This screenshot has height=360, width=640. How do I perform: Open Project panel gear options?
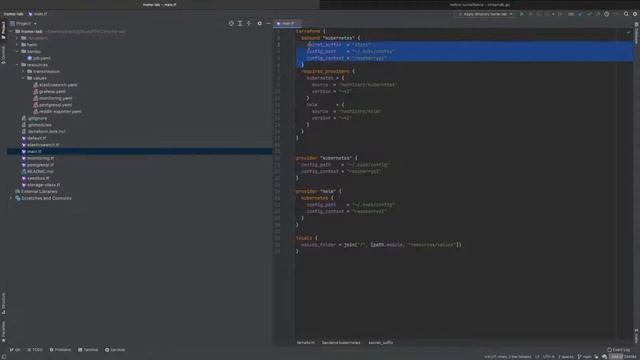[x=260, y=23]
